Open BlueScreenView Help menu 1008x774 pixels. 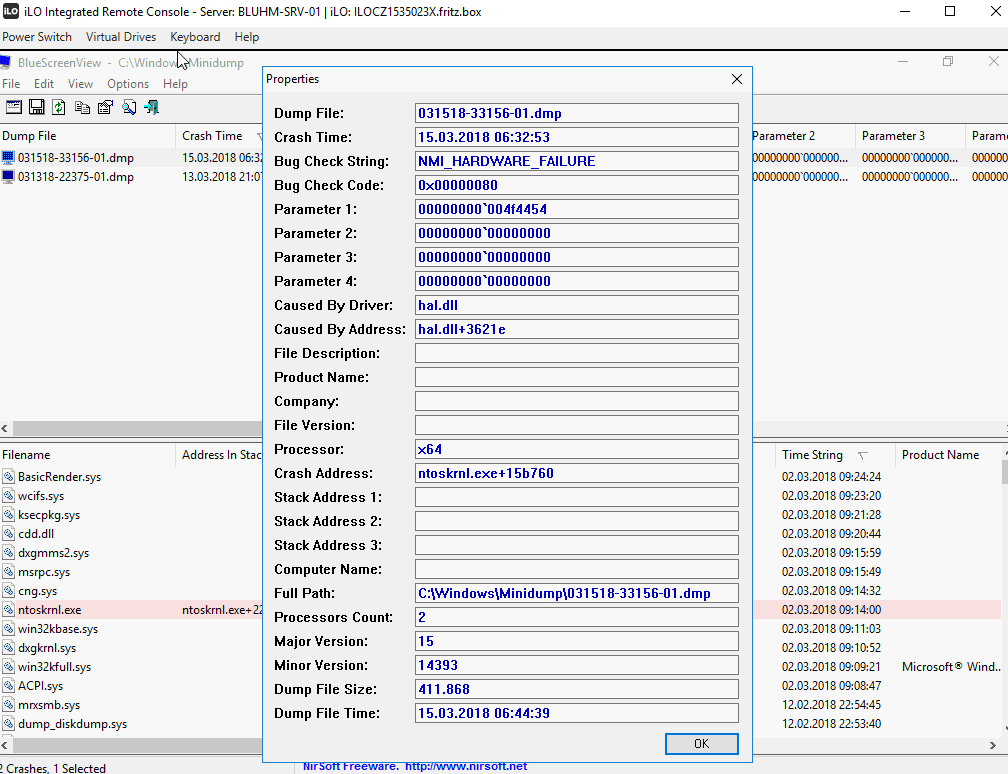(x=175, y=84)
